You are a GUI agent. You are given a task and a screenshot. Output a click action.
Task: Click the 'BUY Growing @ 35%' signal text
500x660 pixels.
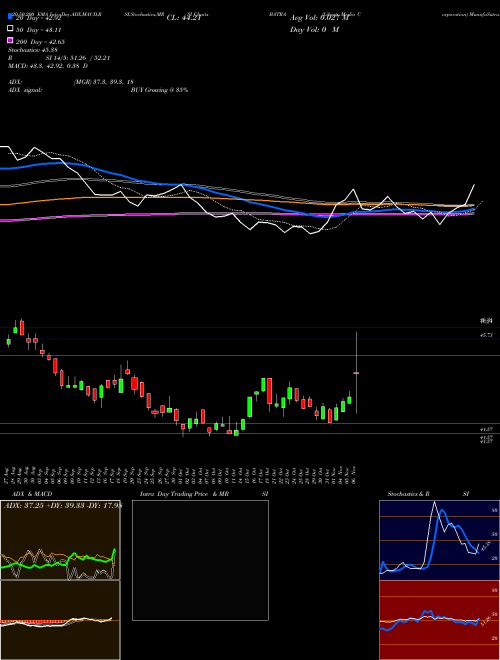(159, 90)
